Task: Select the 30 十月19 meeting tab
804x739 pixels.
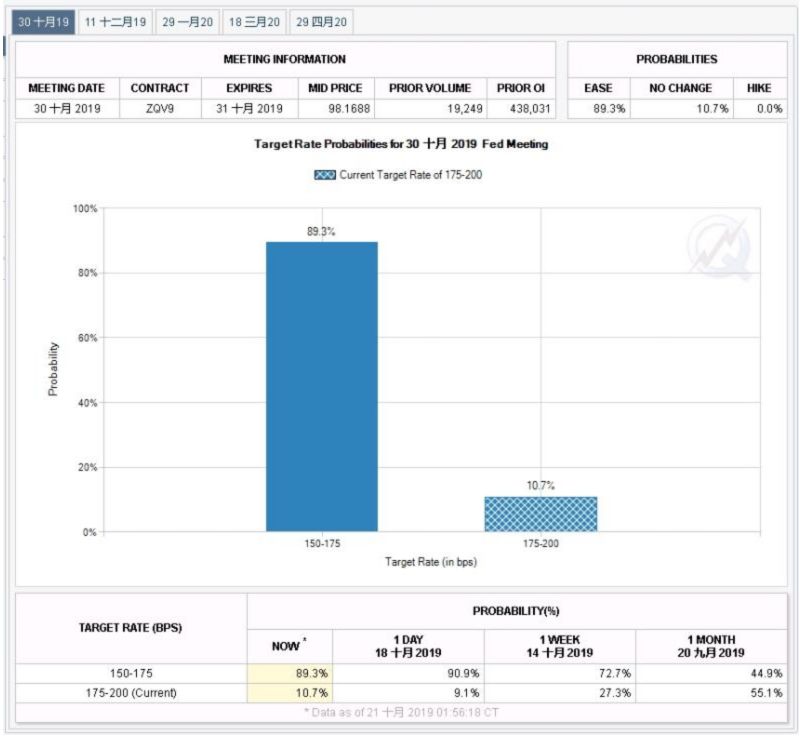Action: click(44, 22)
